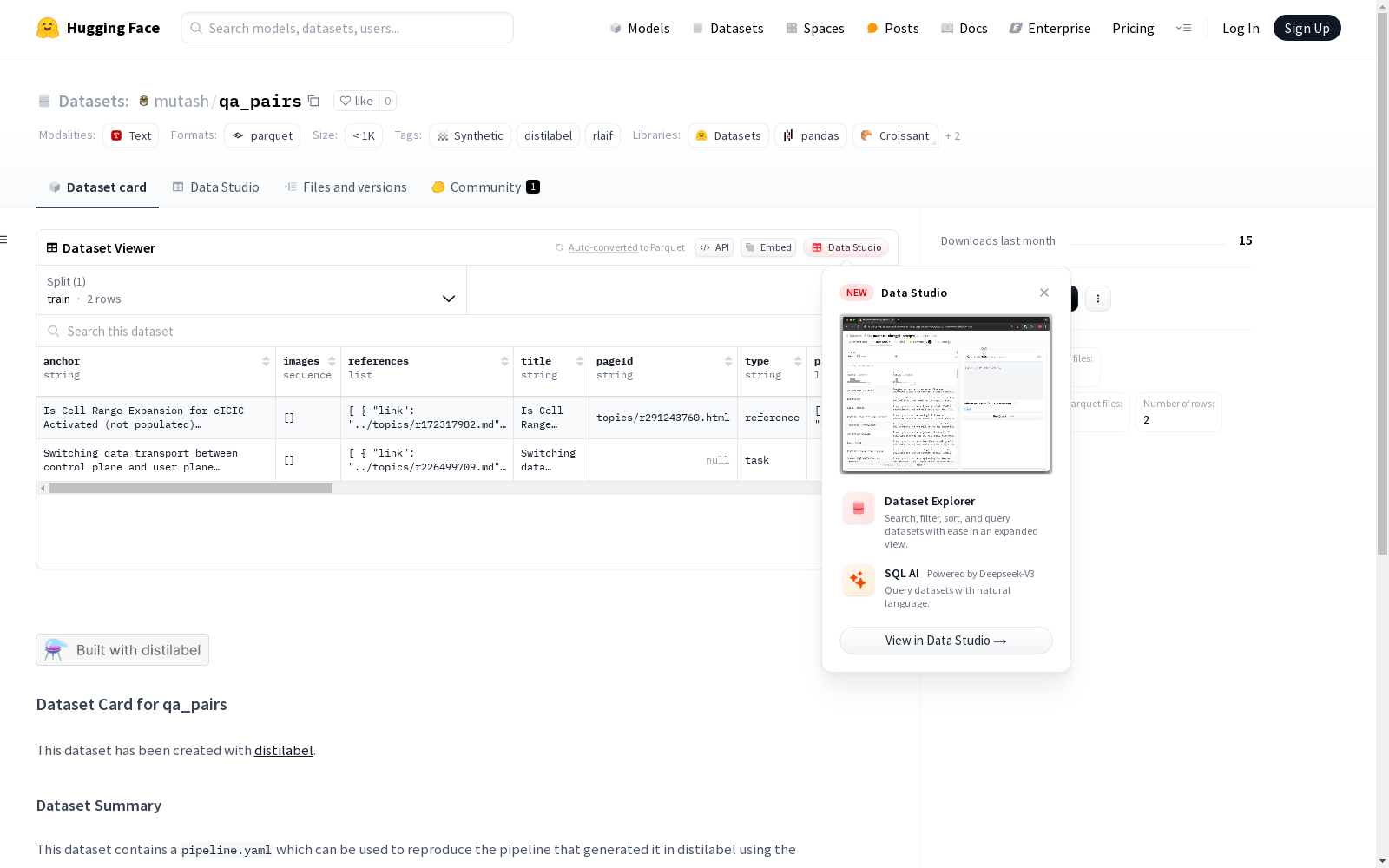This screenshot has width=1389, height=868.
Task: Go to Spaces in the top navigation
Action: 815,28
